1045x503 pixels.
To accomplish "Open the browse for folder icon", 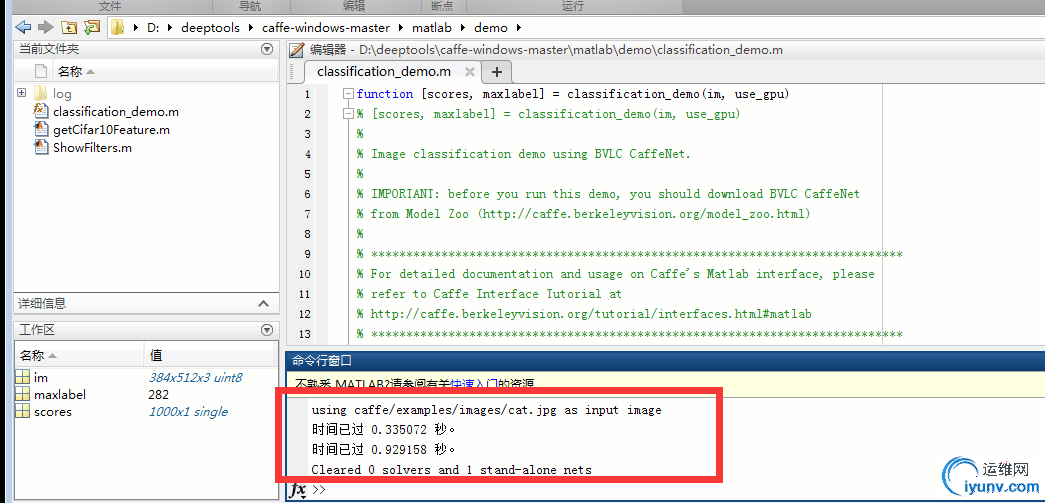I will click(x=92, y=27).
